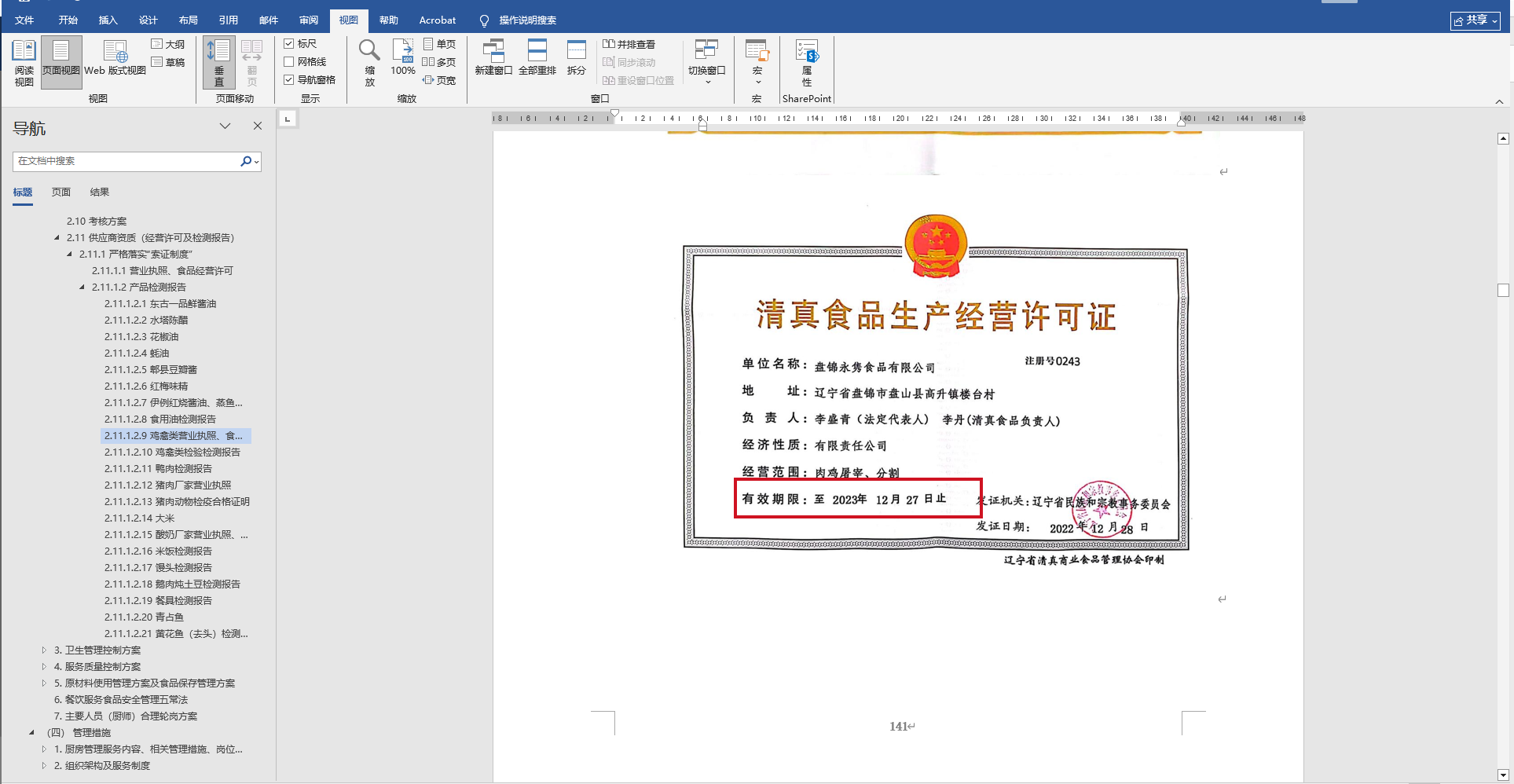Open the Insert tab (插入)
This screenshot has height=784, width=1514.
click(x=108, y=20)
